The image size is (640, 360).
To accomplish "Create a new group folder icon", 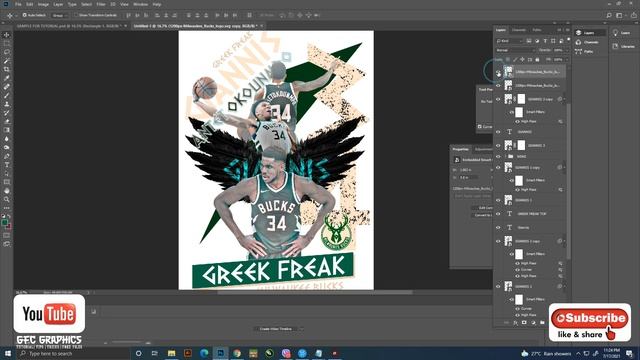I will point(542,322).
